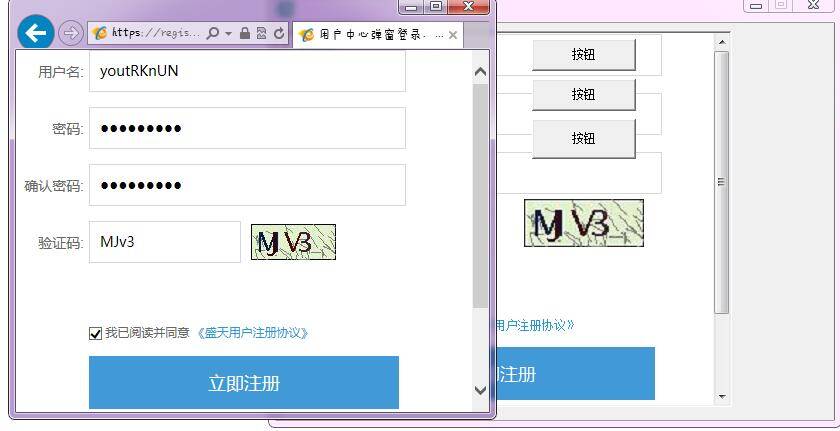Click the compatibility view icon
840x431 pixels.
point(261,33)
